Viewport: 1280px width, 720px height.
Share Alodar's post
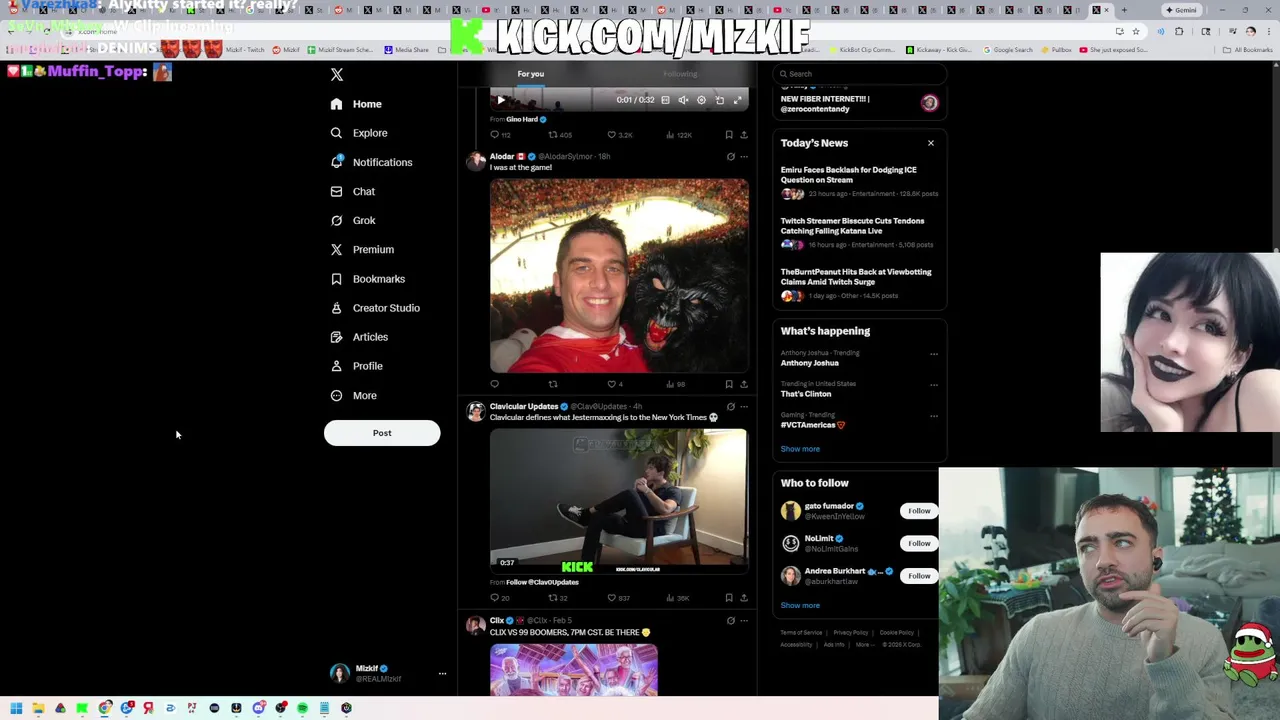(744, 384)
